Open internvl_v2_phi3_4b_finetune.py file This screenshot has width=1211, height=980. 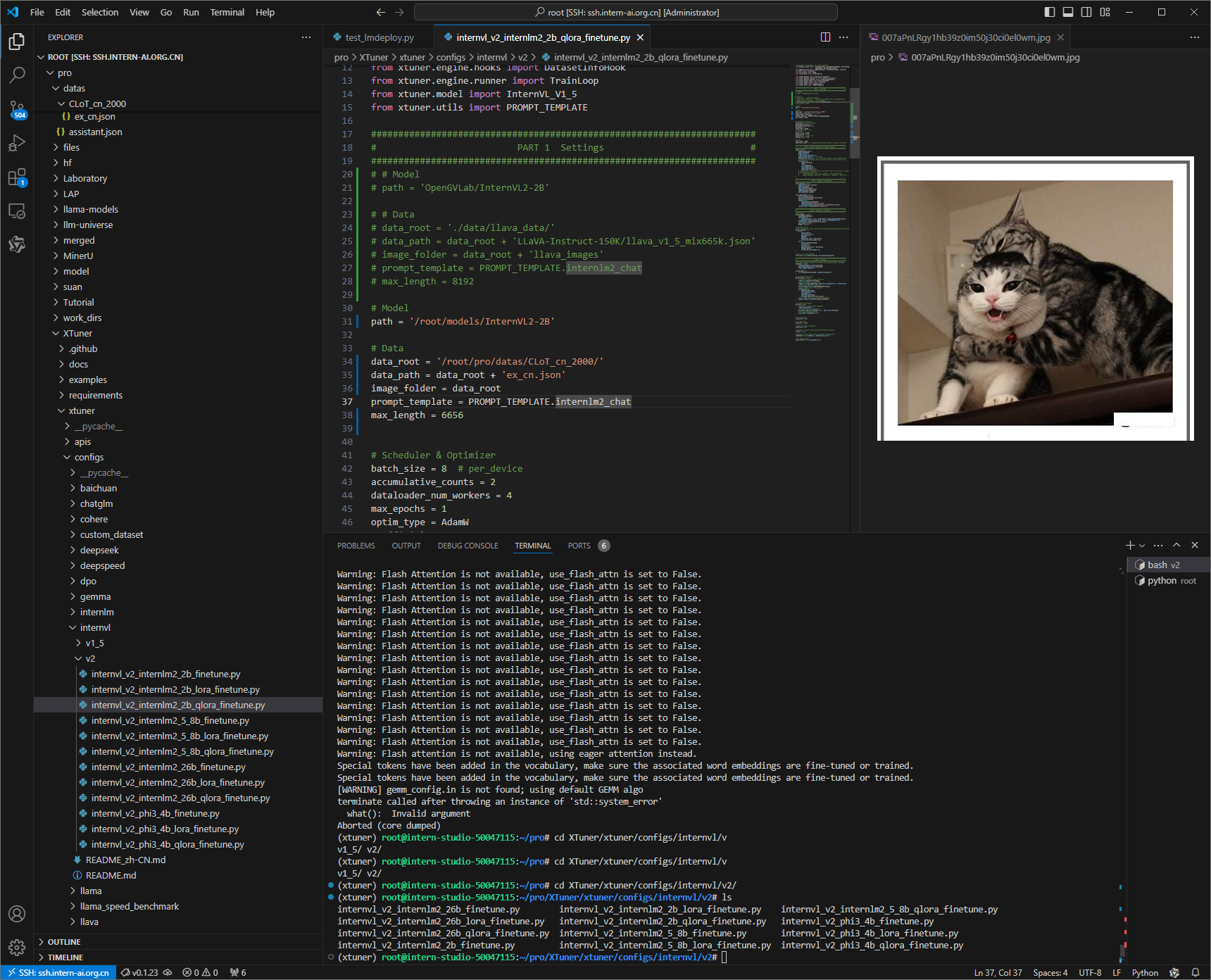(x=178, y=813)
